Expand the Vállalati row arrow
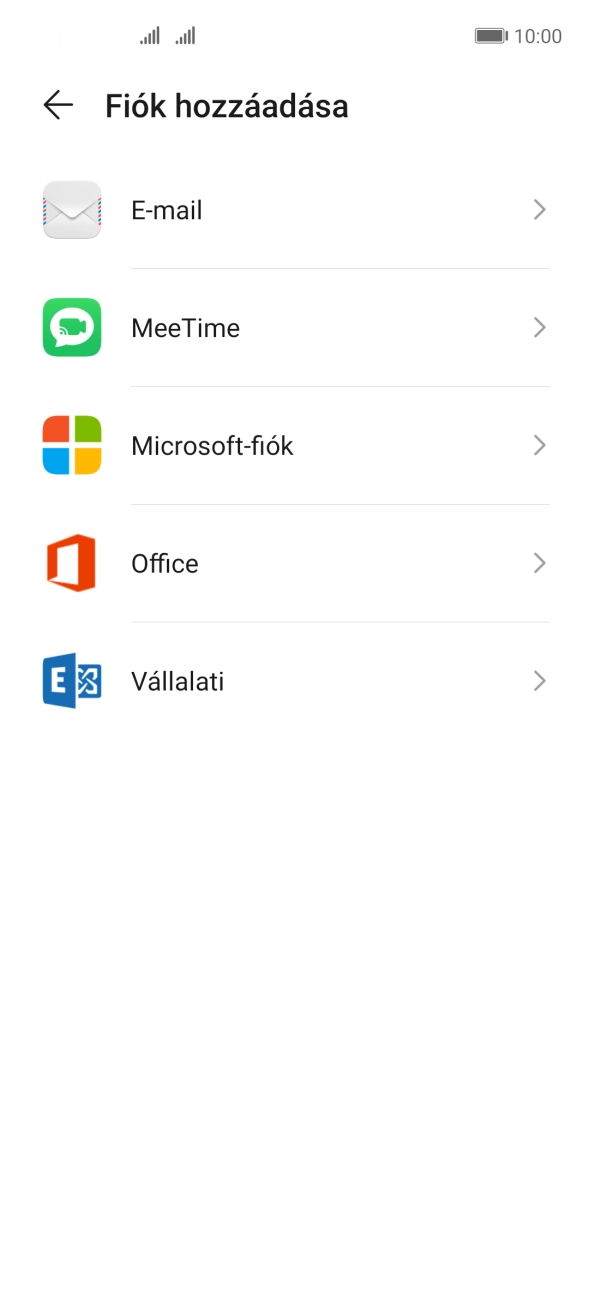Viewport: 589px width, 1309px height. [x=540, y=681]
